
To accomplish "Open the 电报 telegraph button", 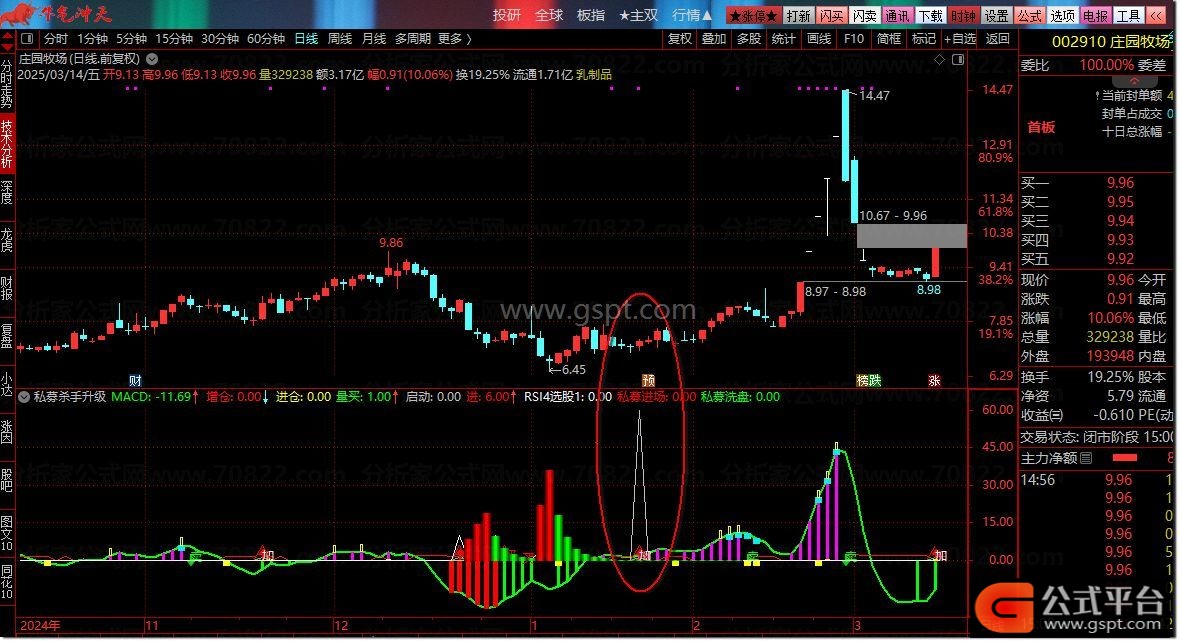I will tap(1096, 16).
